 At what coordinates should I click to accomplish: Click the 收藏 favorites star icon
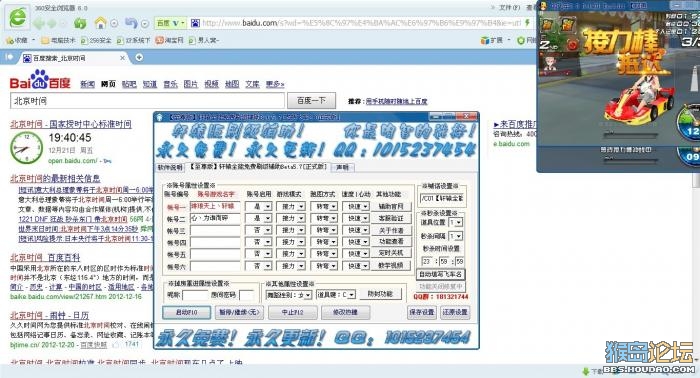9,41
